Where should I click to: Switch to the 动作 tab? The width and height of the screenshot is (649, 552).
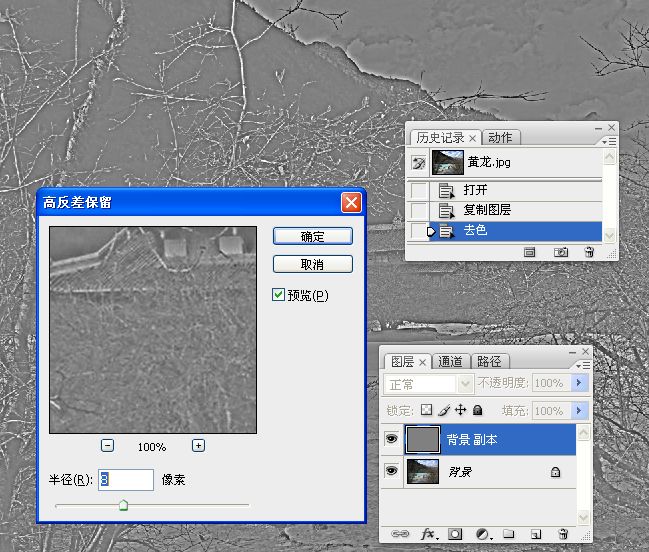pyautogui.click(x=500, y=137)
